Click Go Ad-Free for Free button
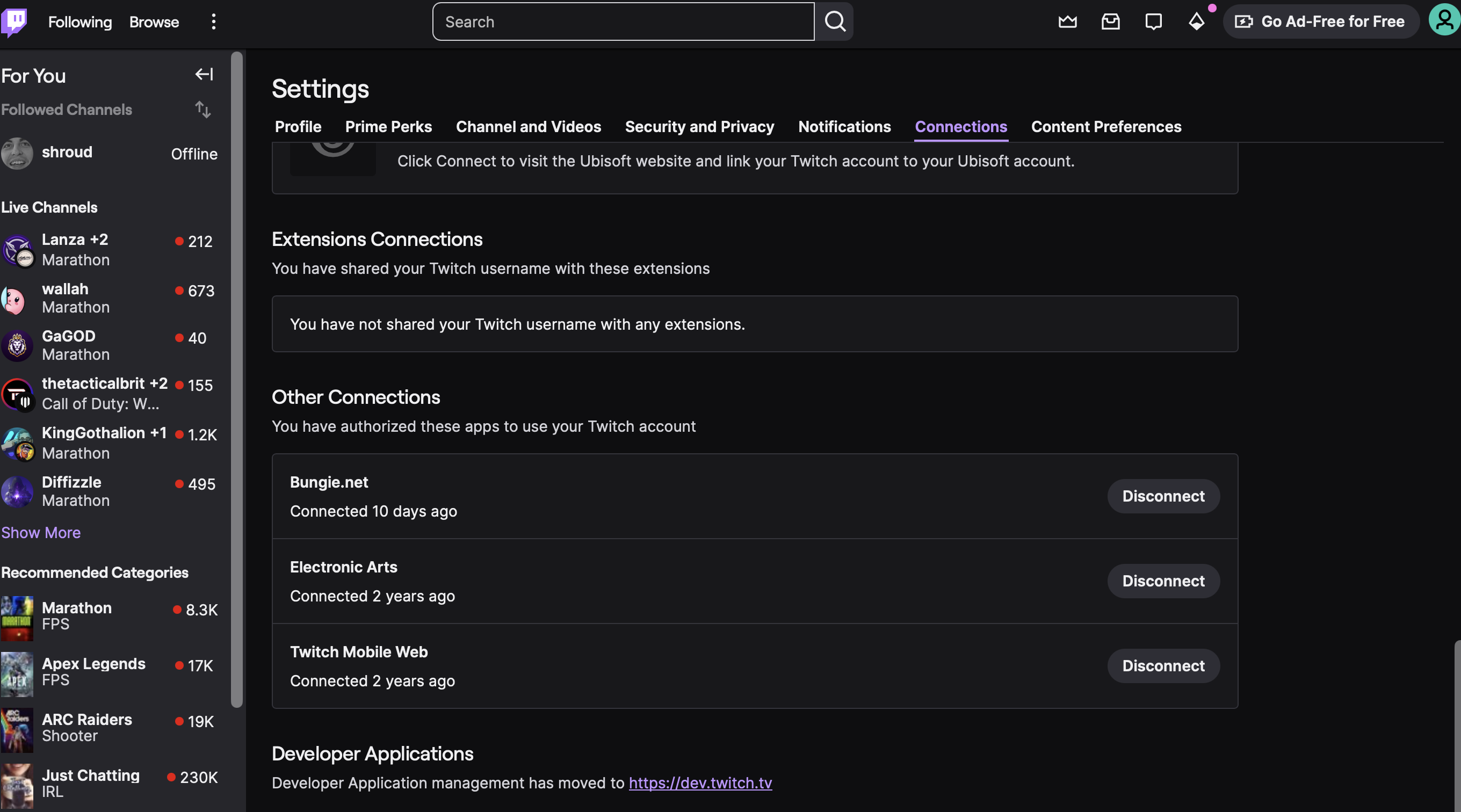Screen dimensions: 1461x812 [1320, 21]
